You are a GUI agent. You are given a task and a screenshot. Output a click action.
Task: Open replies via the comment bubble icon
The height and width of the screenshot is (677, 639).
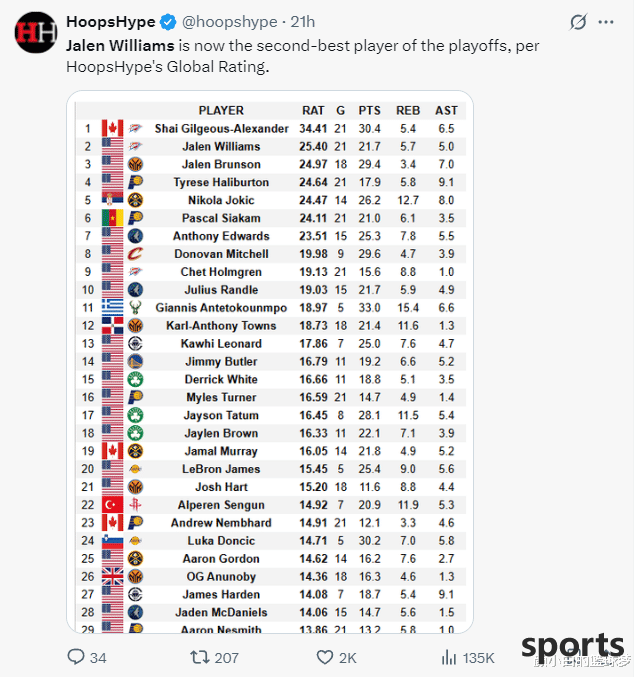click(76, 657)
